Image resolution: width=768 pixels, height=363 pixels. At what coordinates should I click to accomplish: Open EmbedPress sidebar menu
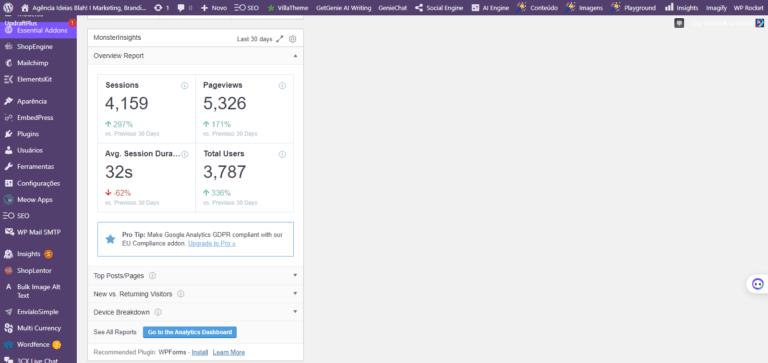pyautogui.click(x=38, y=118)
